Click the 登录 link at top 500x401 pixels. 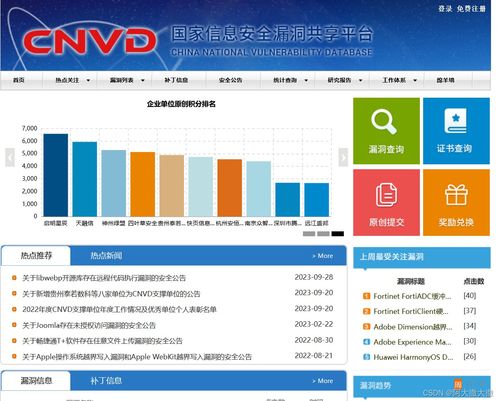445,9
